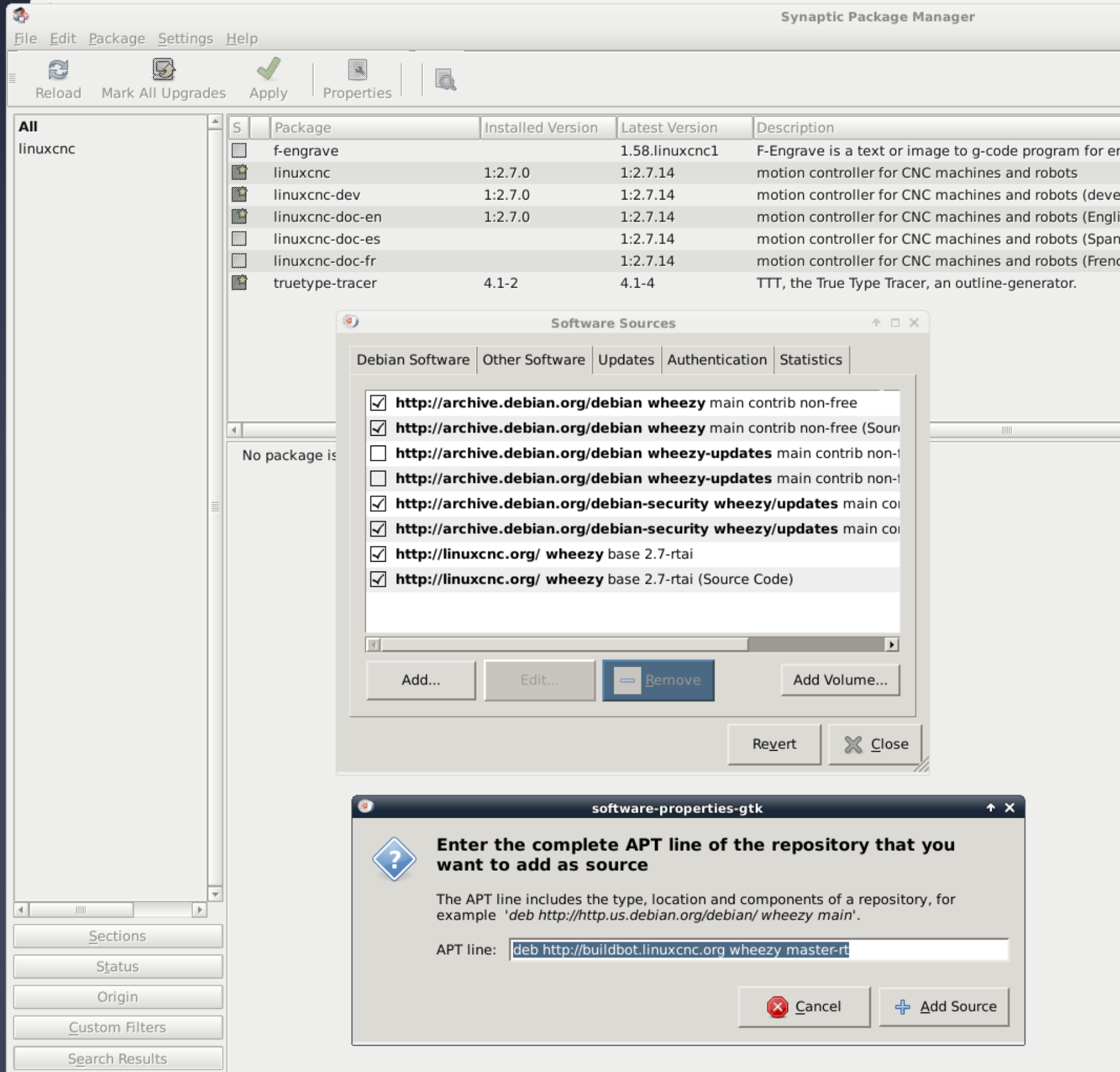Open the Edit menu
Image resolution: width=1120 pixels, height=1072 pixels.
tap(63, 38)
